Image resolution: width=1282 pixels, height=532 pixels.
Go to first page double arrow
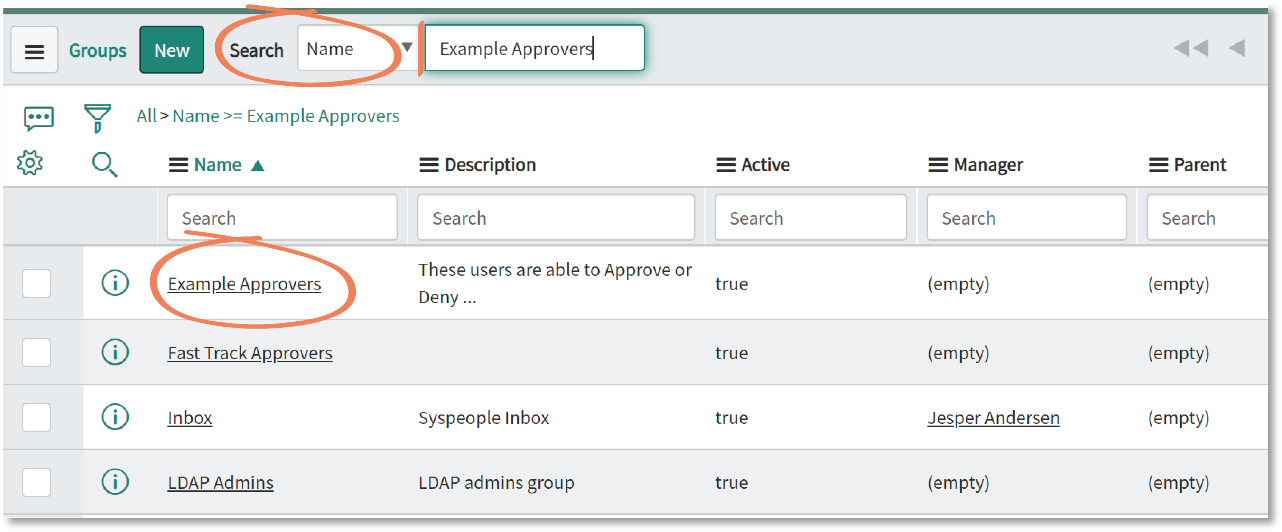(1190, 48)
